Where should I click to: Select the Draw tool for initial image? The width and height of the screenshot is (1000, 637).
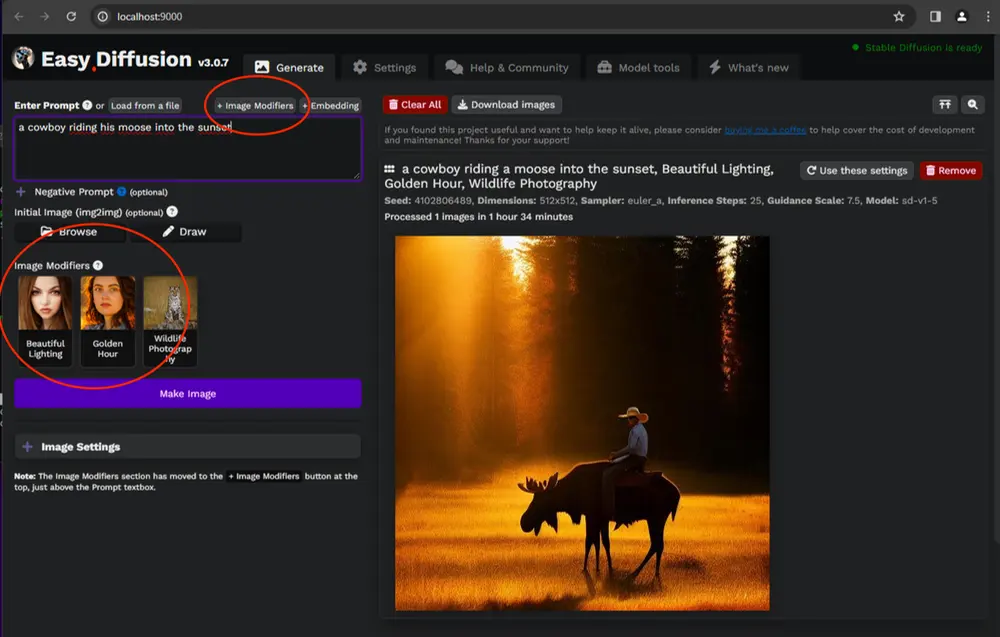coord(188,232)
